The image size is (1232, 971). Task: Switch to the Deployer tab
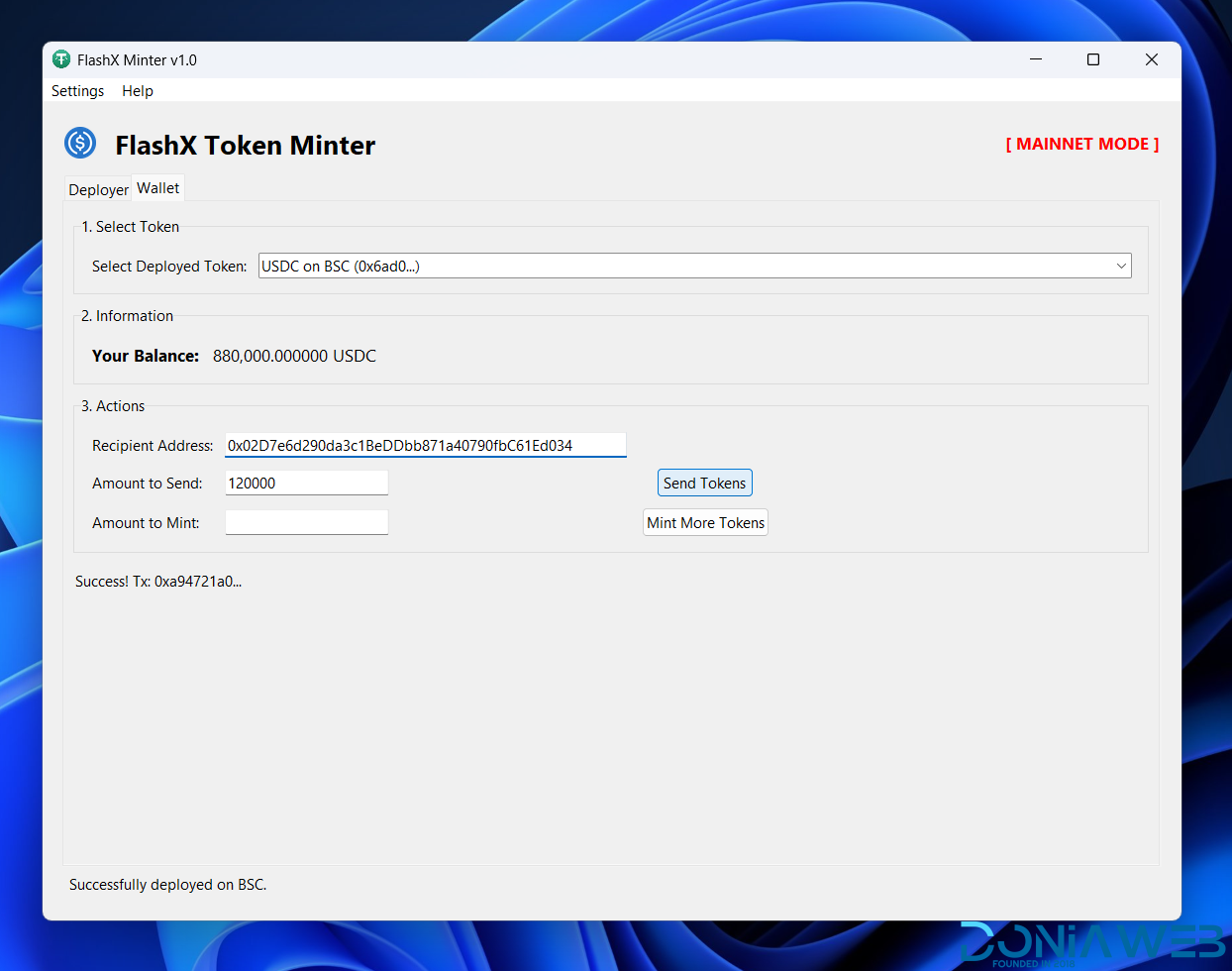click(98, 189)
